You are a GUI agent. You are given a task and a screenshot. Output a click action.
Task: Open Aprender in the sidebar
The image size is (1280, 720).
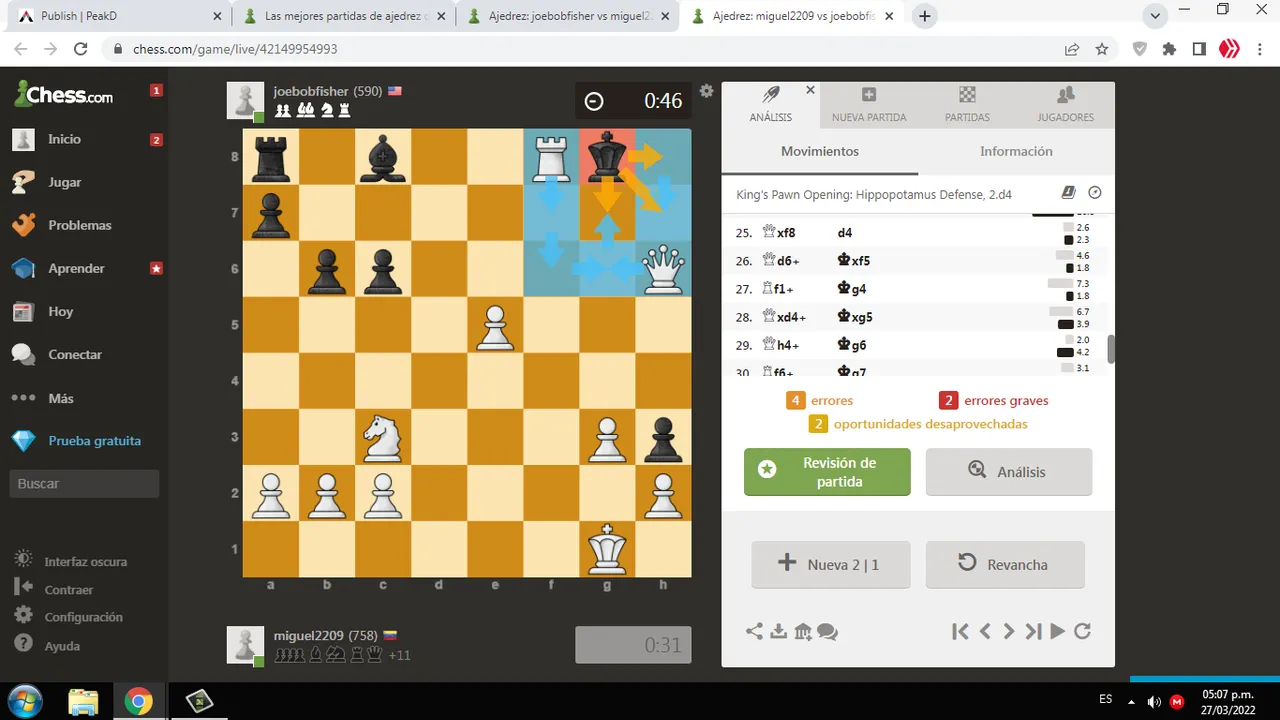(x=76, y=268)
